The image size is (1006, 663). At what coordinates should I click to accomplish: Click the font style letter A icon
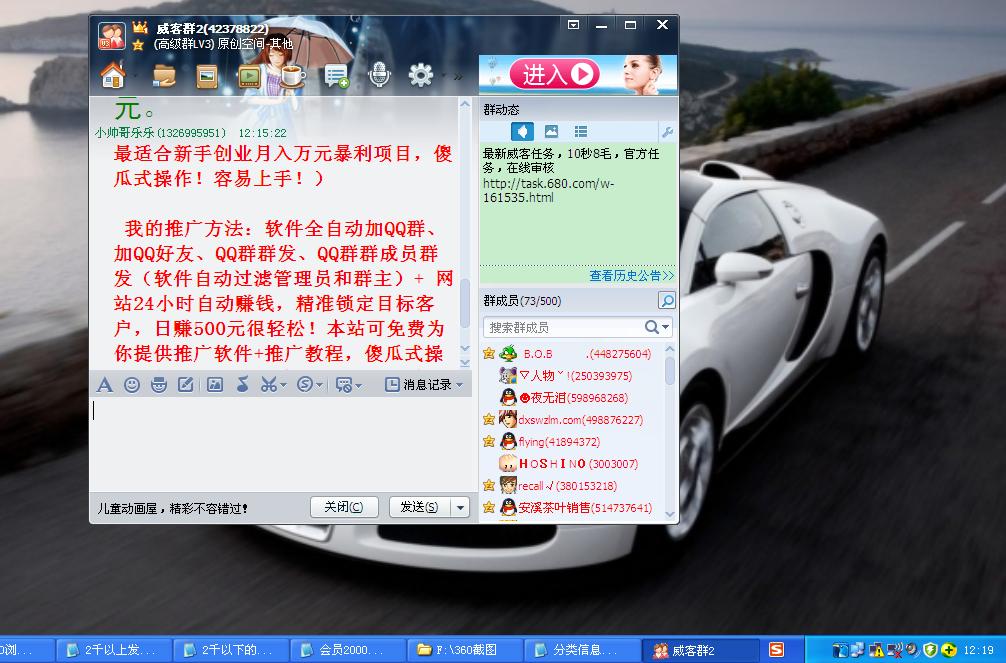[x=104, y=384]
